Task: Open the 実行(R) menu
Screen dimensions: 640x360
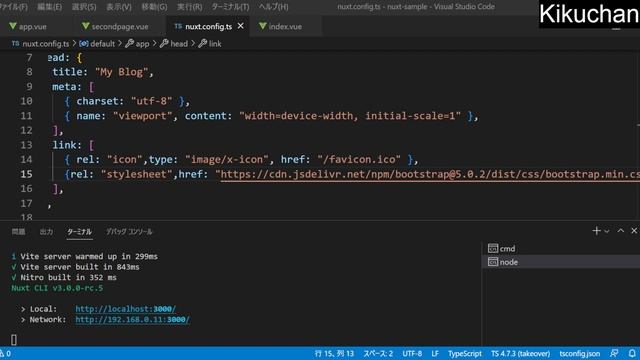Action: [x=189, y=7]
